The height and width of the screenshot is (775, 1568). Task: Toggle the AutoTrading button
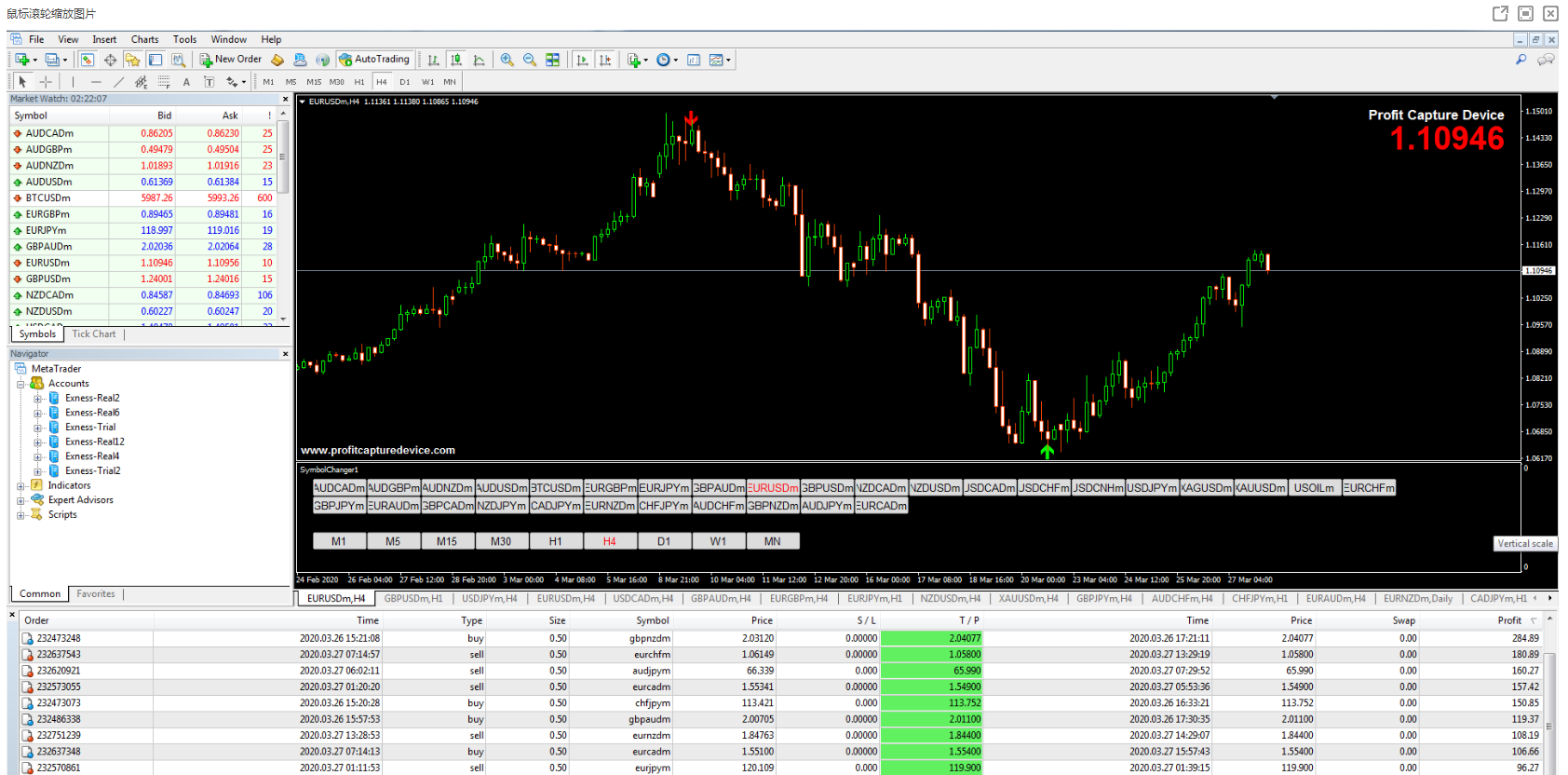pyautogui.click(x=374, y=60)
